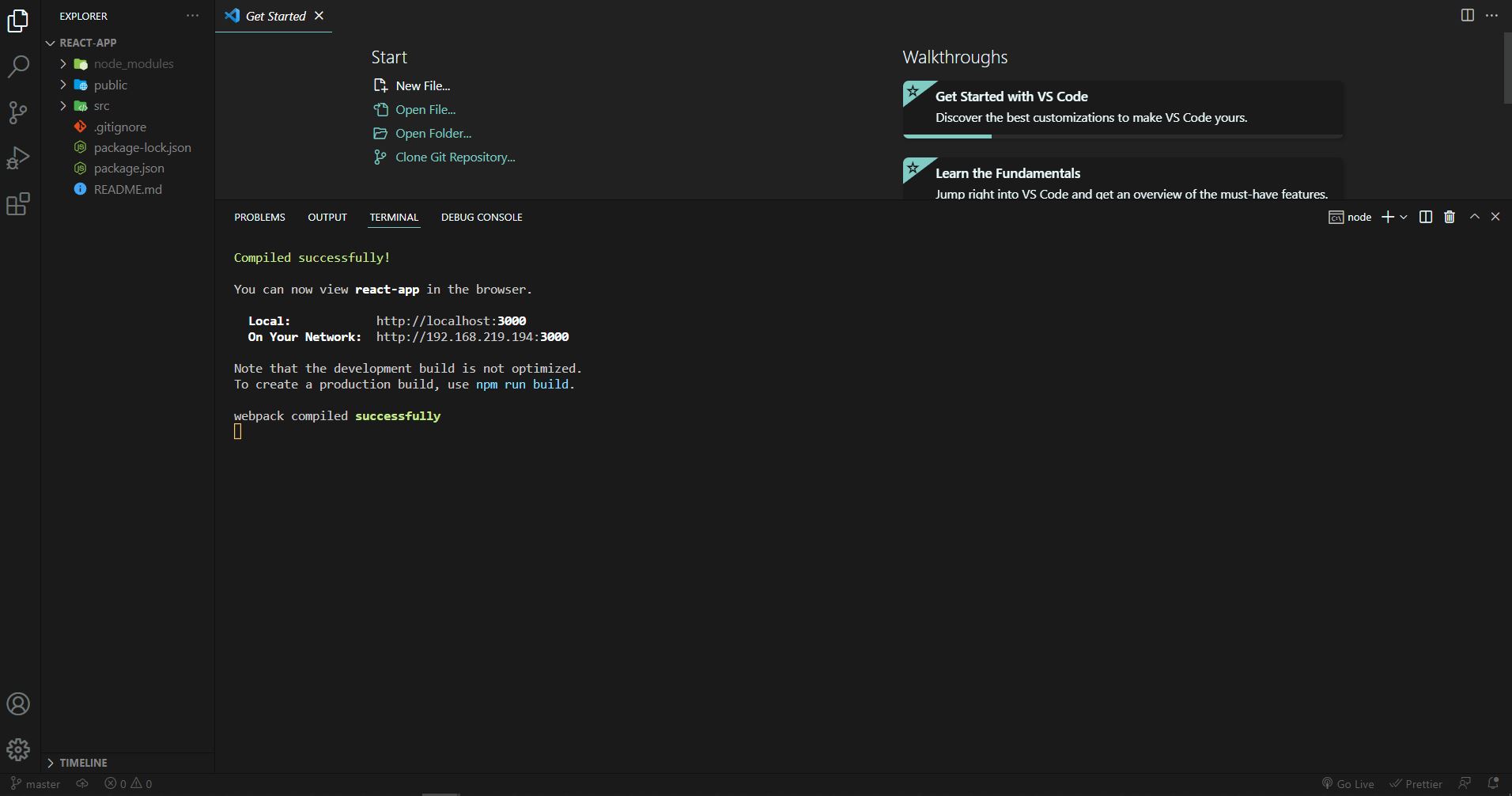Open the Search view in activity bar
The width and height of the screenshot is (1512, 796).
click(18, 66)
